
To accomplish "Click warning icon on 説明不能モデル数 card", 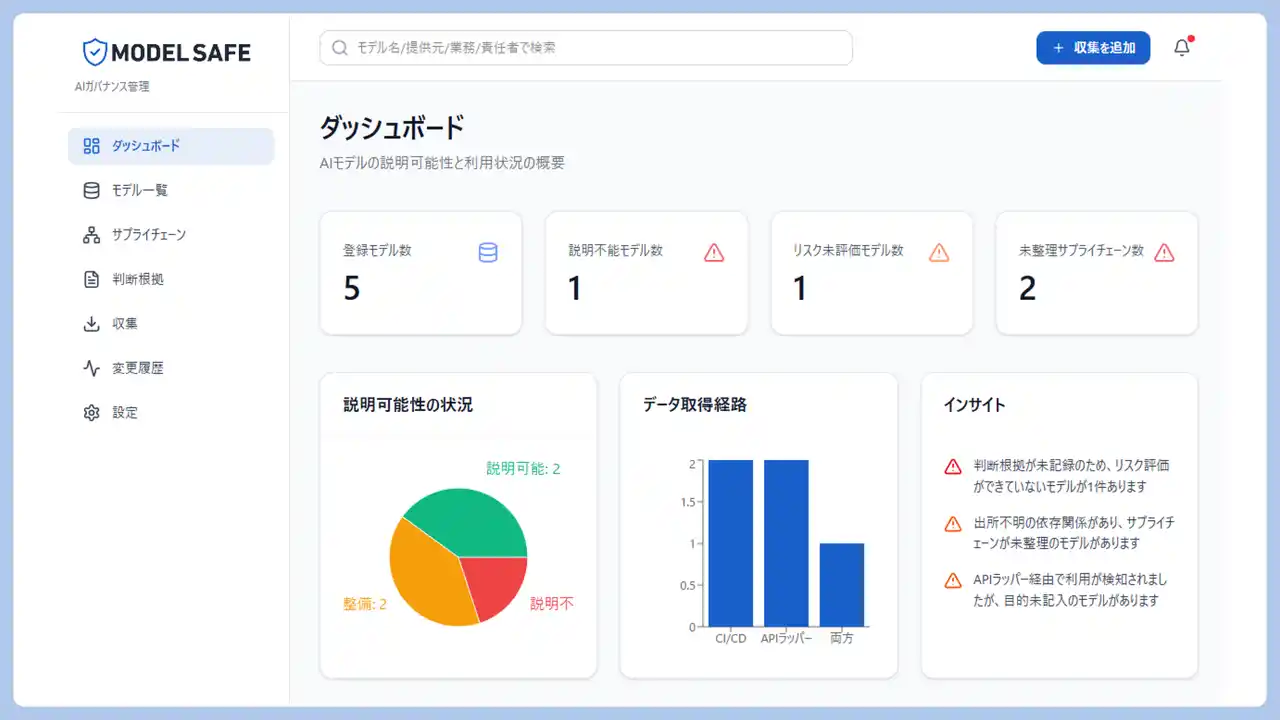I will [714, 253].
